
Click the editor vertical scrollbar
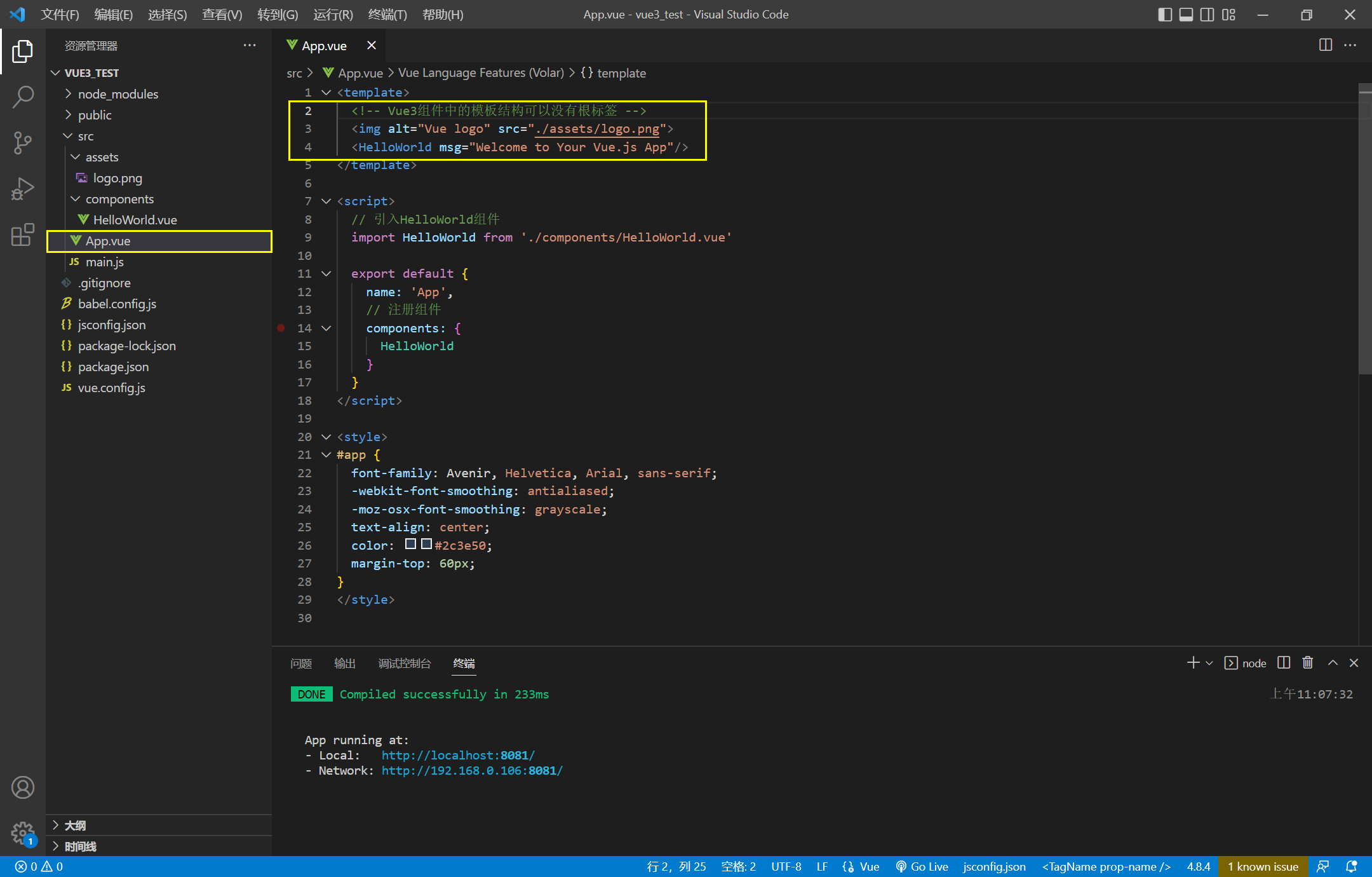(x=1365, y=229)
